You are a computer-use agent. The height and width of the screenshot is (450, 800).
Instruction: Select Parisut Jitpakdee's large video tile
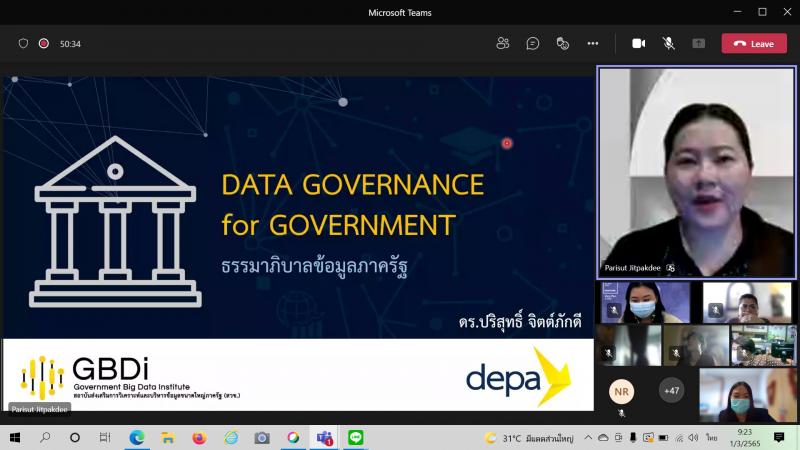coord(696,172)
